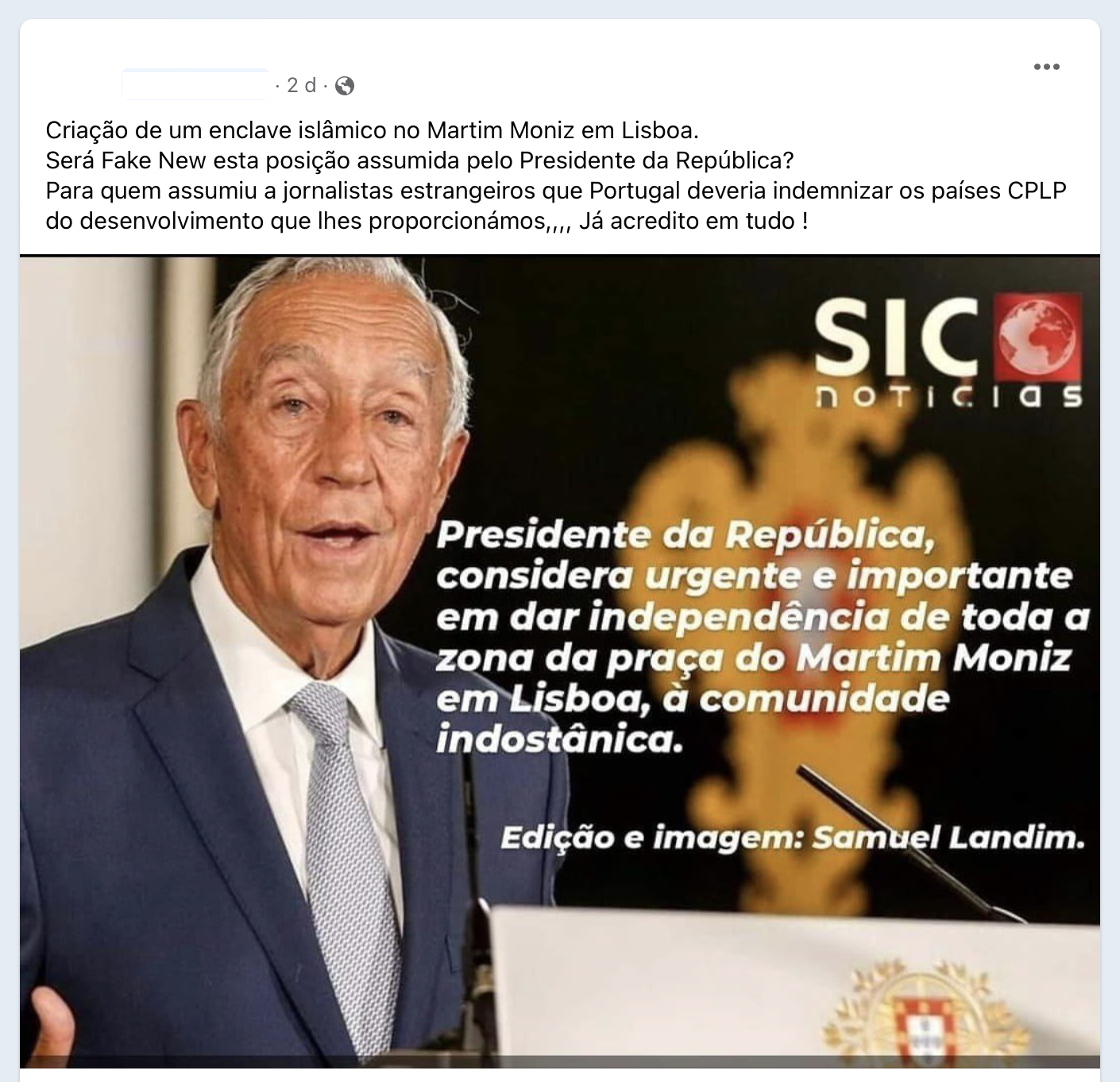Click the word 'indostânica.' in image
Image resolution: width=1120 pixels, height=1082 pixels.
tap(559, 740)
